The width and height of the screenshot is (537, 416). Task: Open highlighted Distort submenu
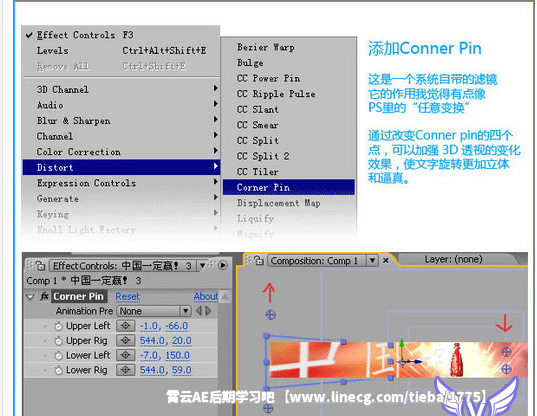tap(121, 167)
